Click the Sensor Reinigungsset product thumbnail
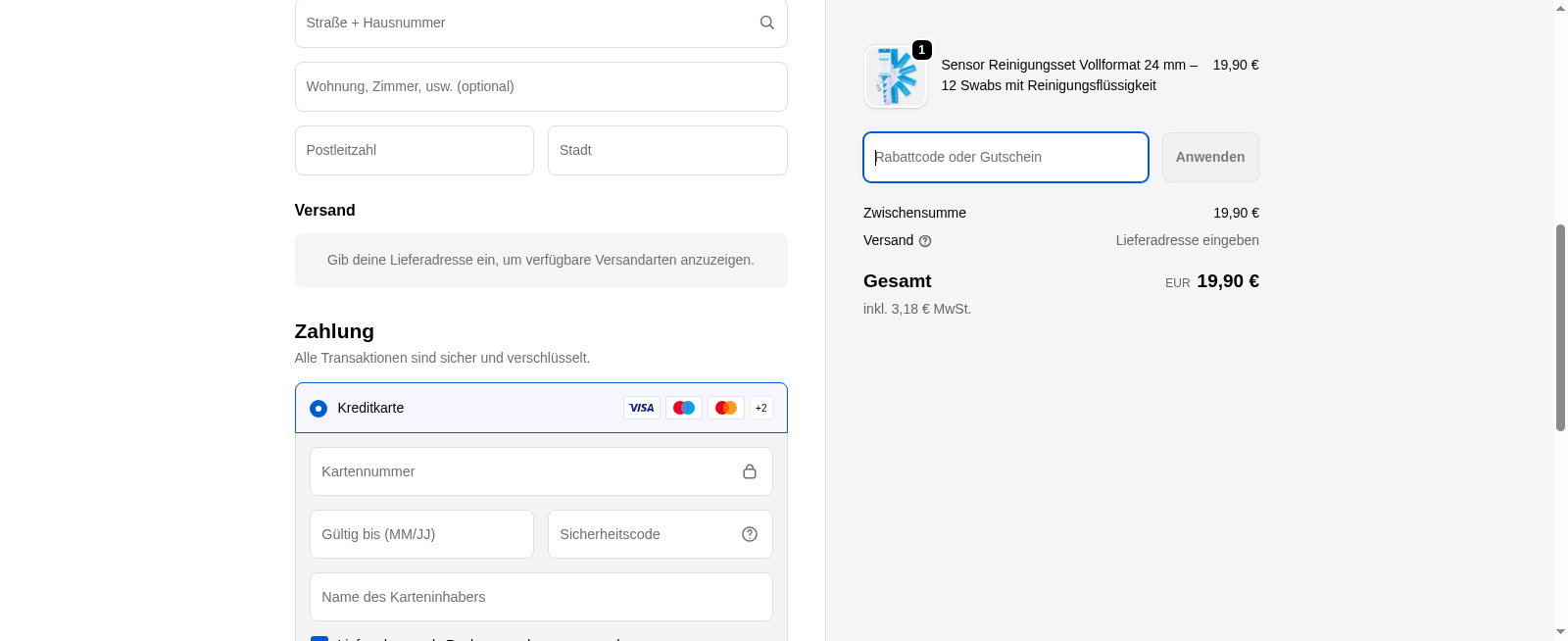The height and width of the screenshot is (641, 1568). 896,76
